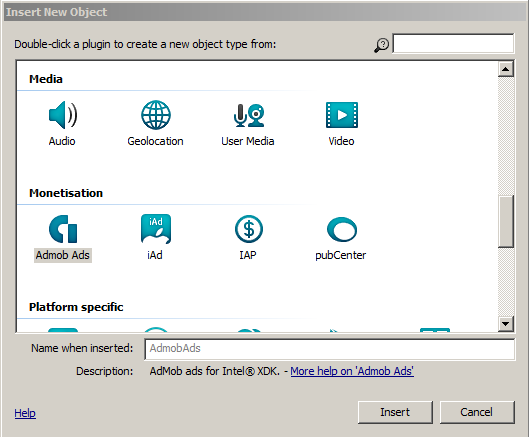Click the Audio label
The height and width of the screenshot is (437, 529).
coord(62,141)
